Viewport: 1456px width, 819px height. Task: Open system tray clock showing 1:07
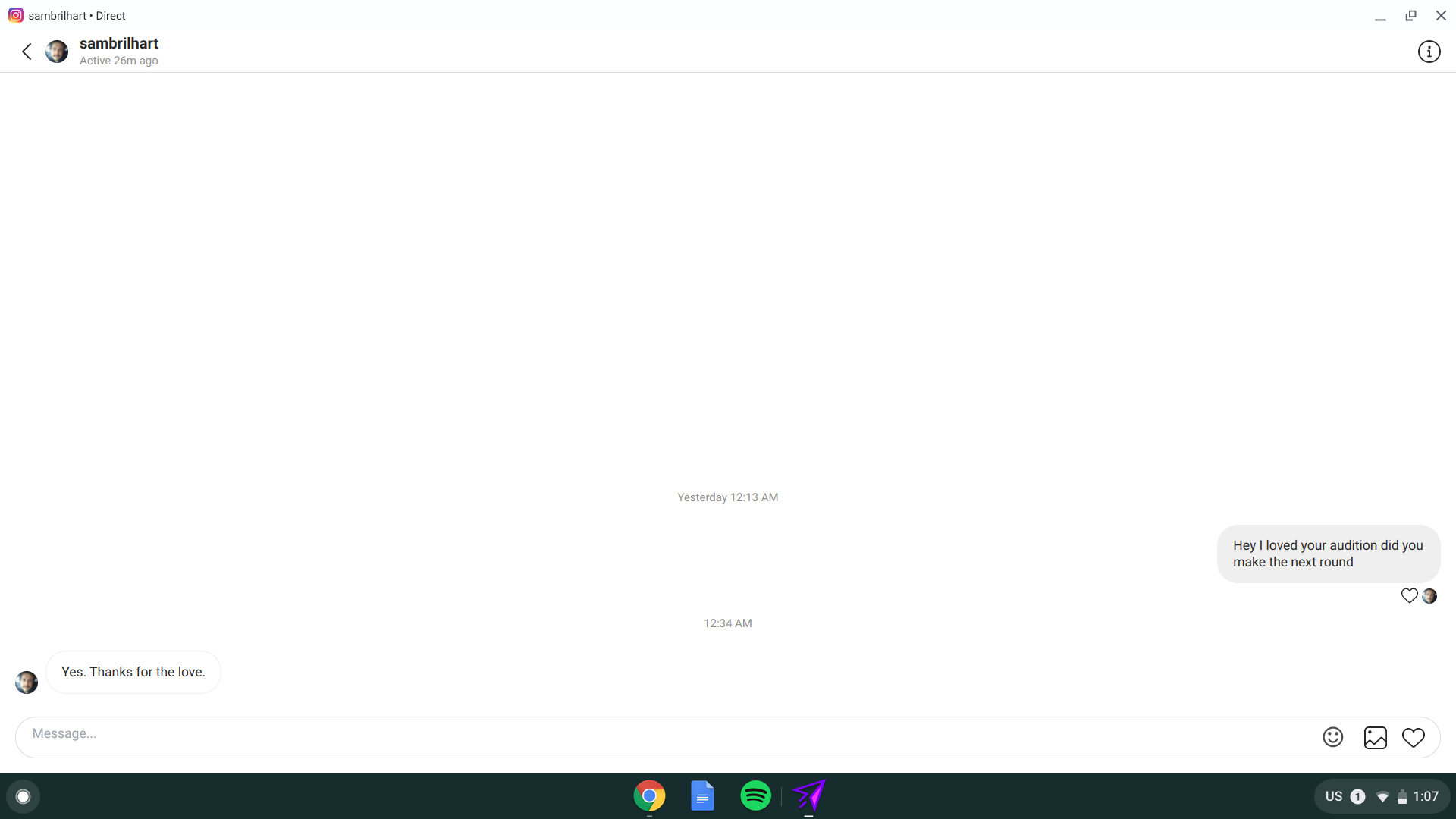click(x=1426, y=796)
